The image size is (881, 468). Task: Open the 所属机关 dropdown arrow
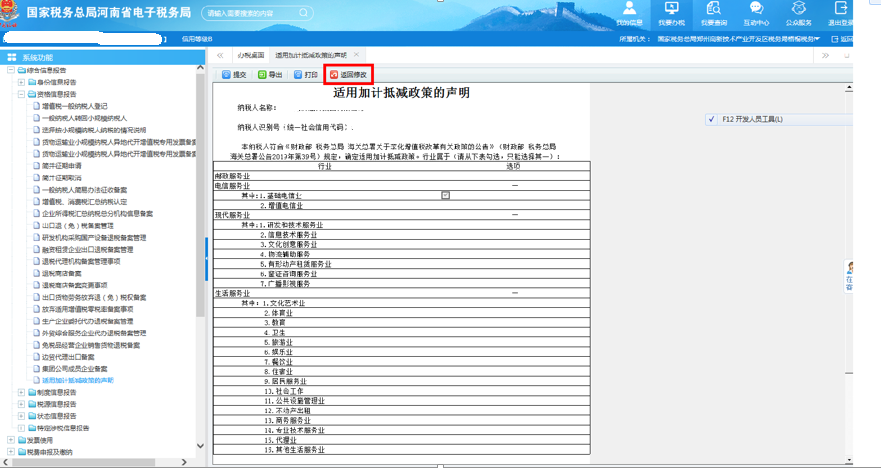818,39
